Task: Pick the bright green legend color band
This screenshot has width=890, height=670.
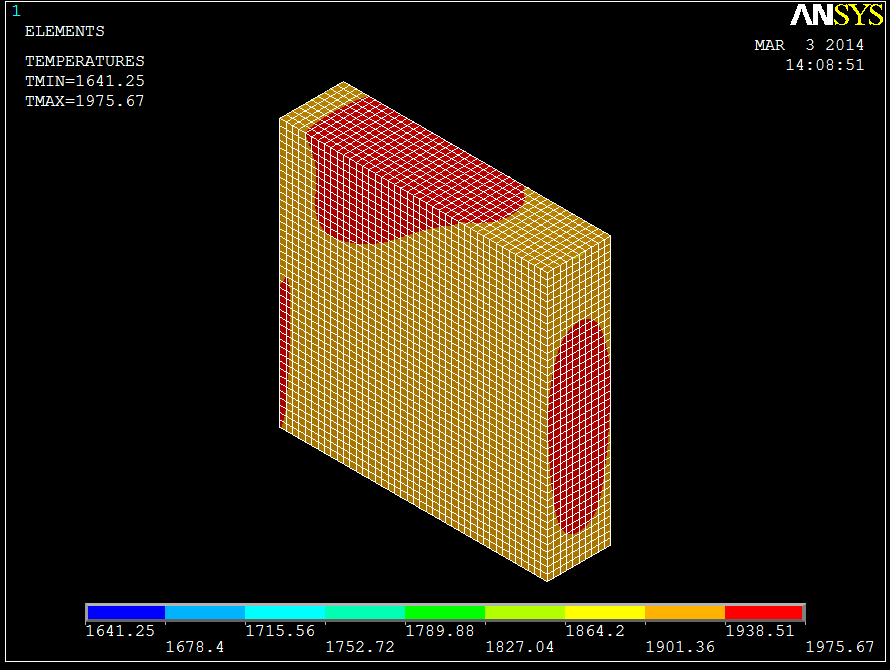Action: (x=445, y=612)
